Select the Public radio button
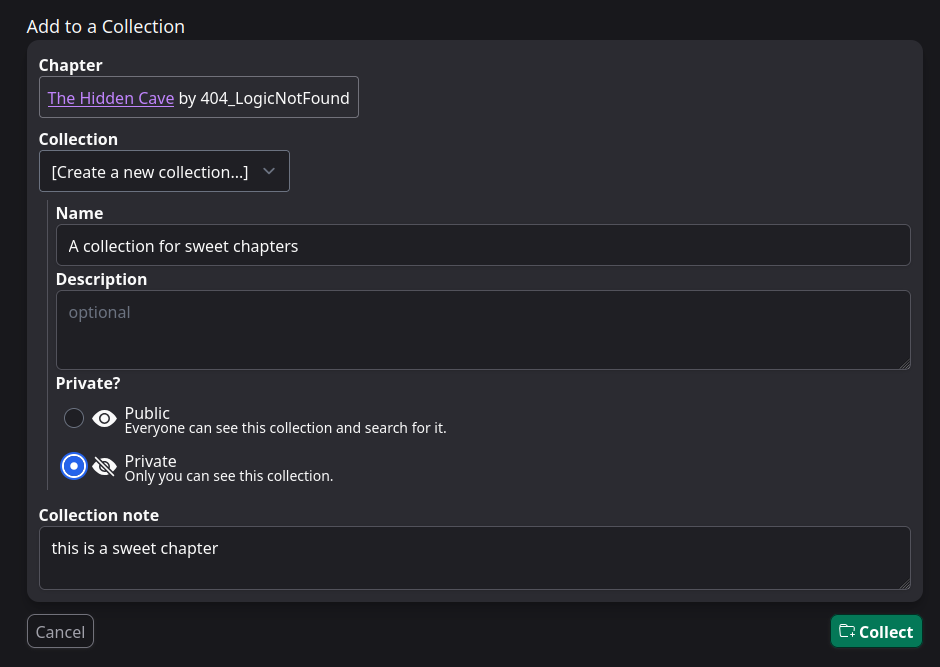This screenshot has height=667, width=940. 74,418
